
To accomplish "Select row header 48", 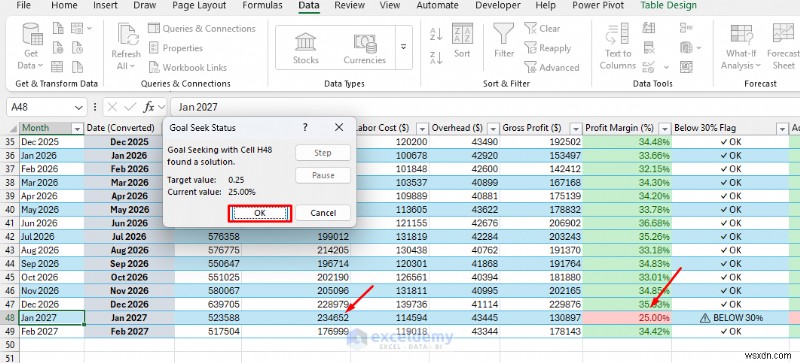I will point(9,318).
